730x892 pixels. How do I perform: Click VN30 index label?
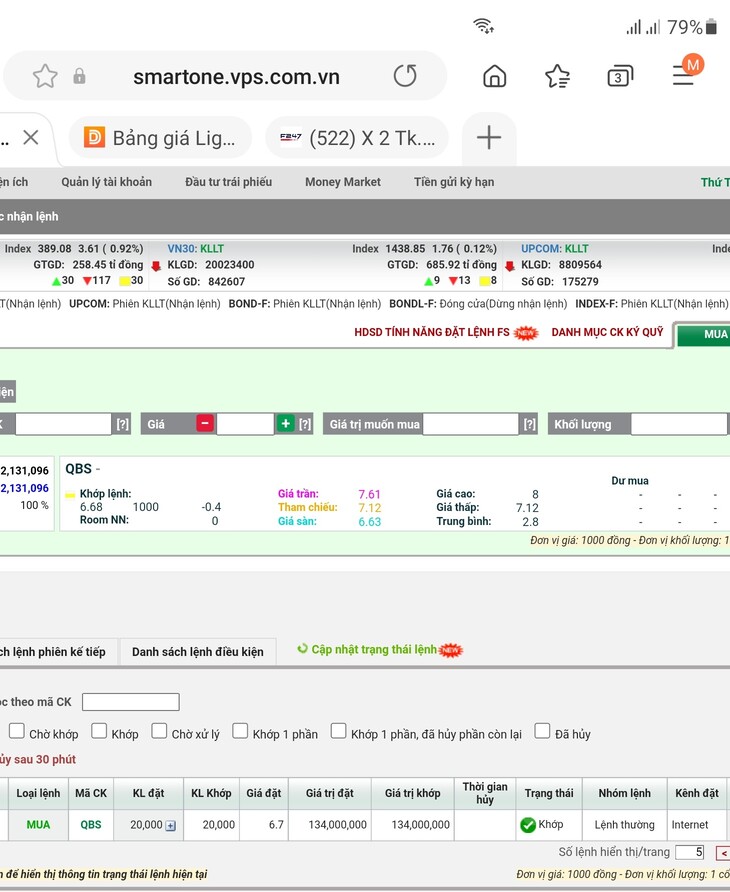pos(182,249)
